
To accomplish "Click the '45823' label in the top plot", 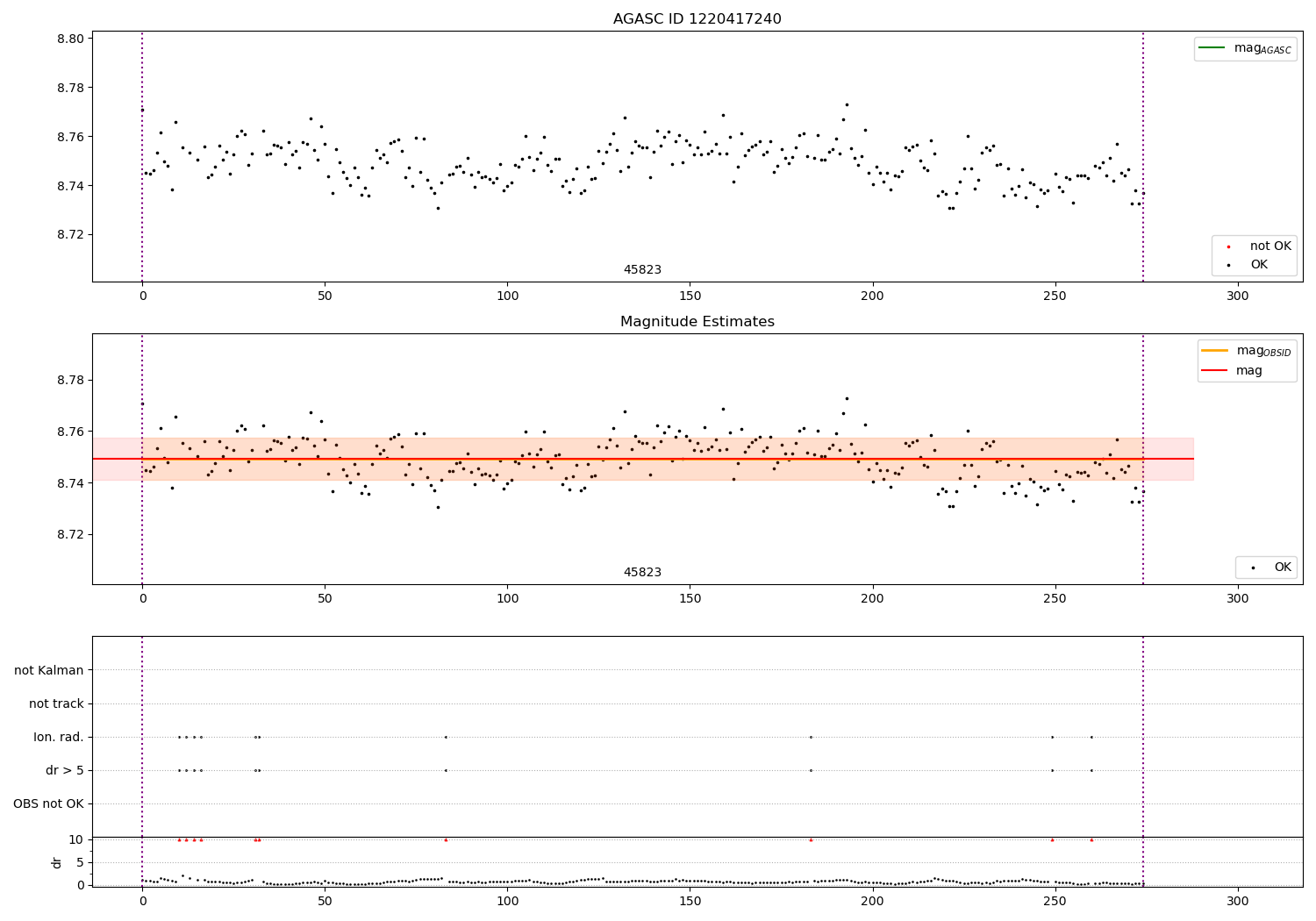I will (642, 270).
